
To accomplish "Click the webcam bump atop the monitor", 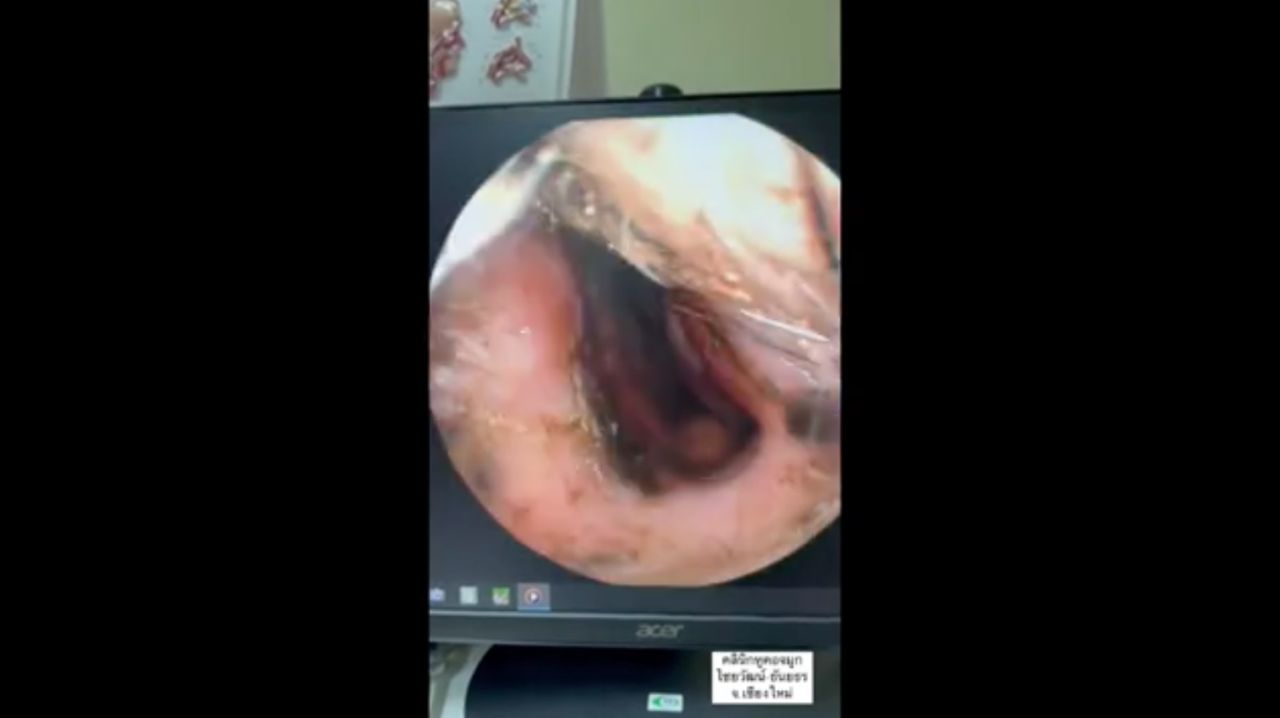I will click(x=660, y=91).
